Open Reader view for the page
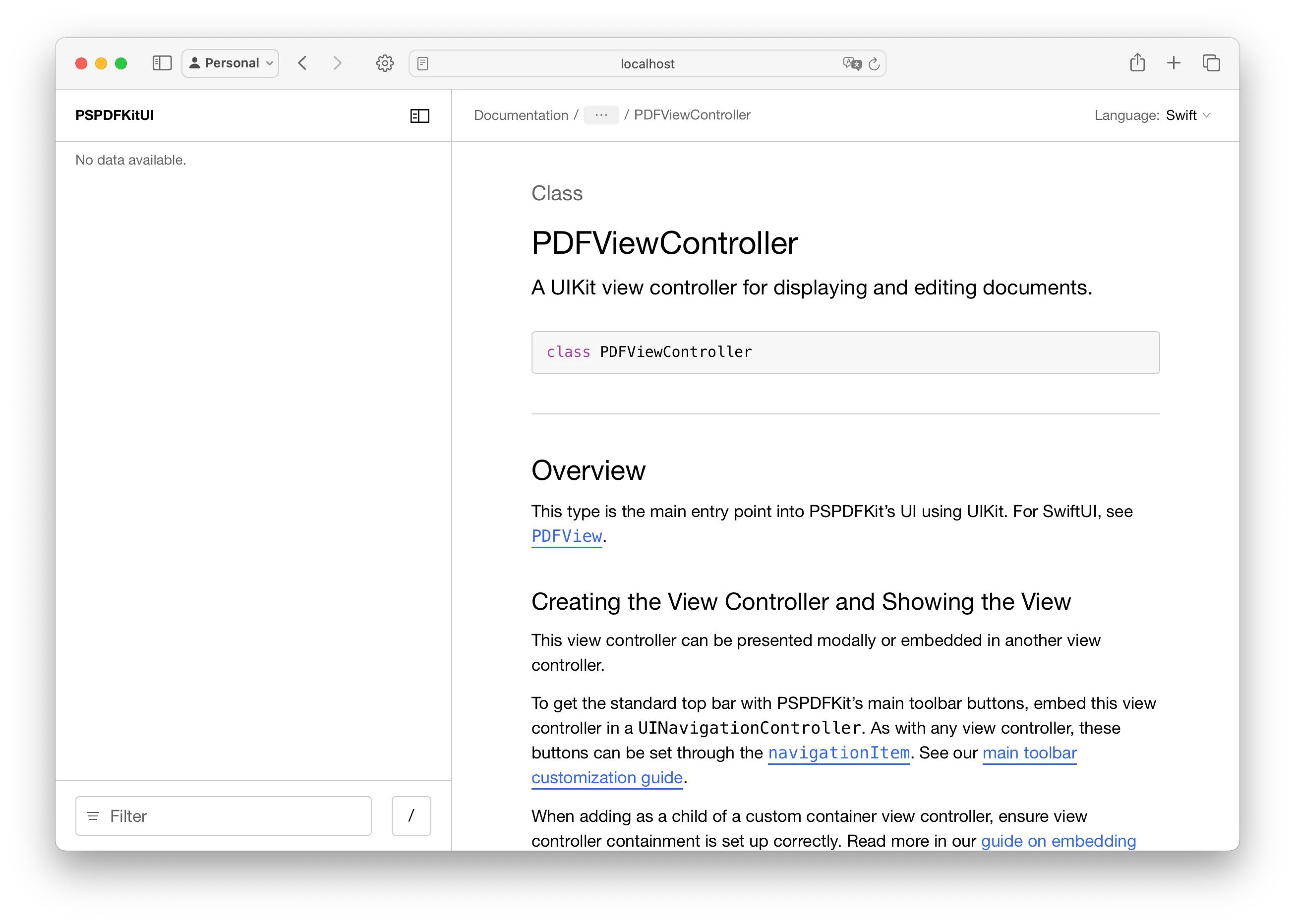This screenshot has width=1295, height=924. point(423,63)
